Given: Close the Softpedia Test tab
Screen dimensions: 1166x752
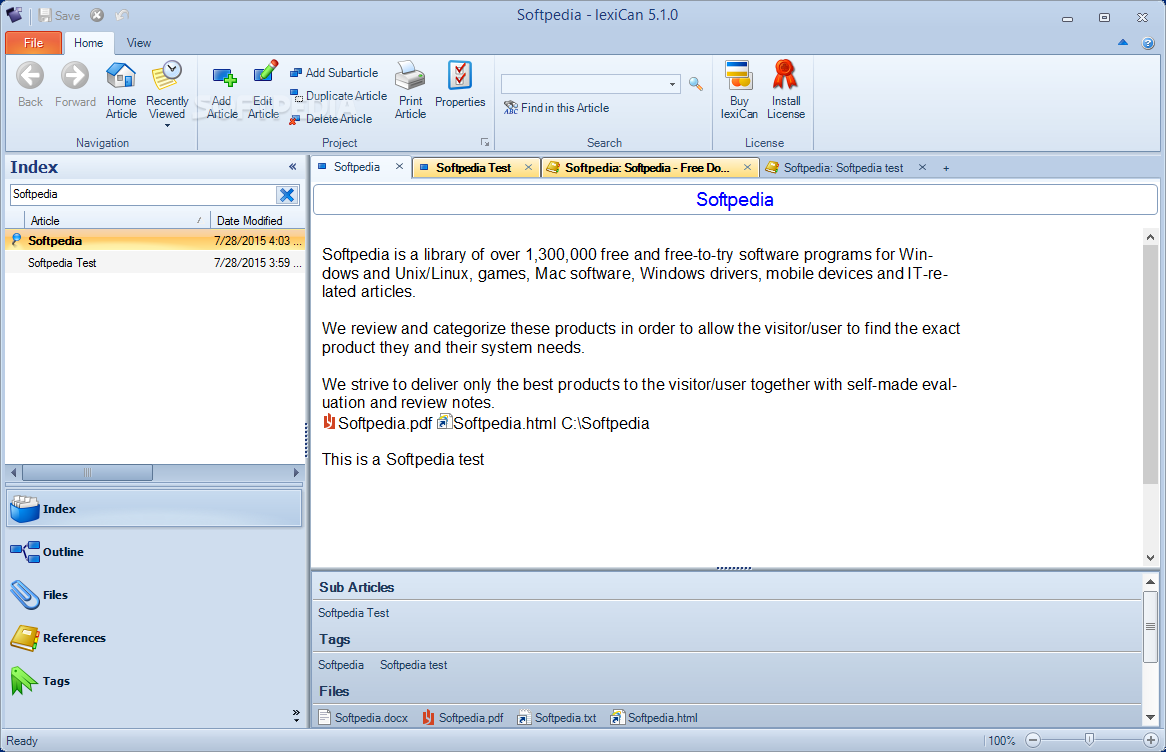Looking at the screenshot, I should (x=528, y=167).
